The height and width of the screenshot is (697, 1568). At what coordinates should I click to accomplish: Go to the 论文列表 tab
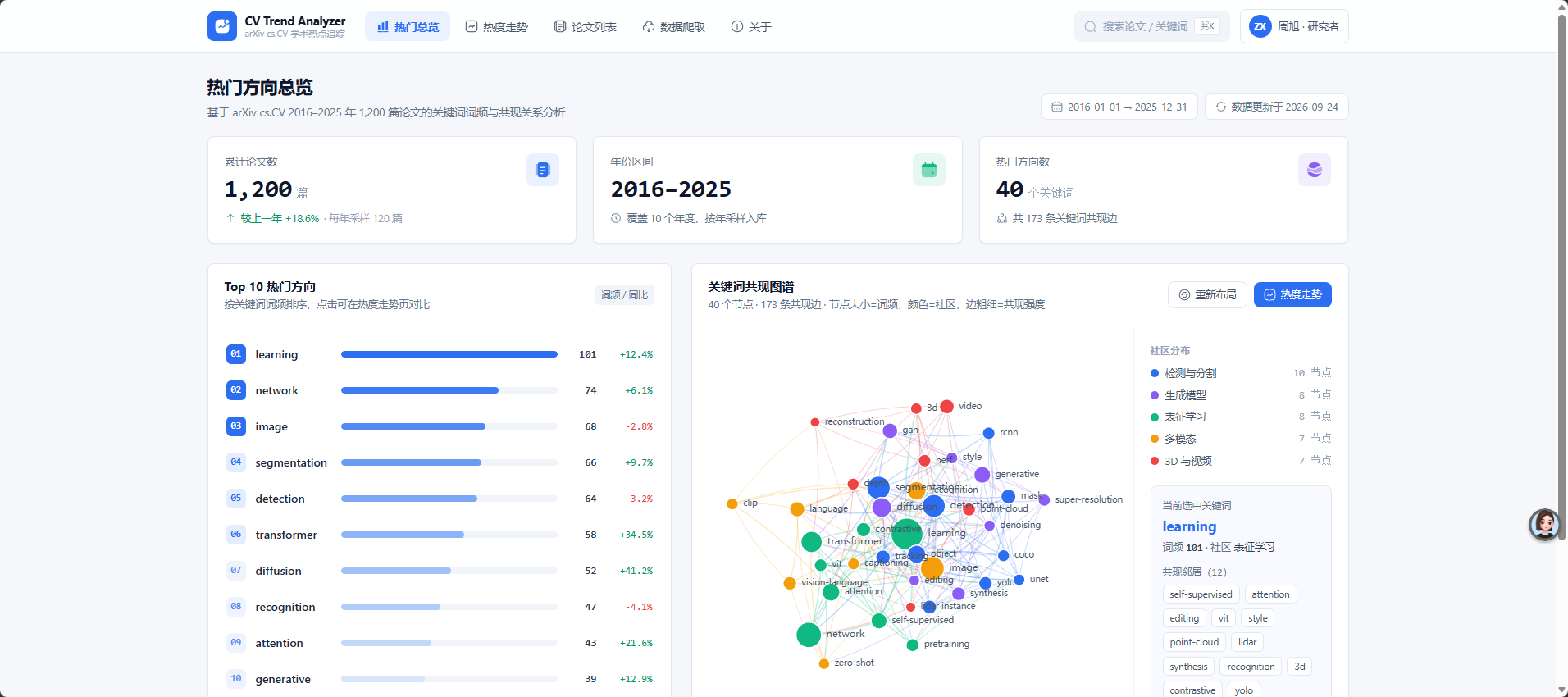(x=586, y=26)
